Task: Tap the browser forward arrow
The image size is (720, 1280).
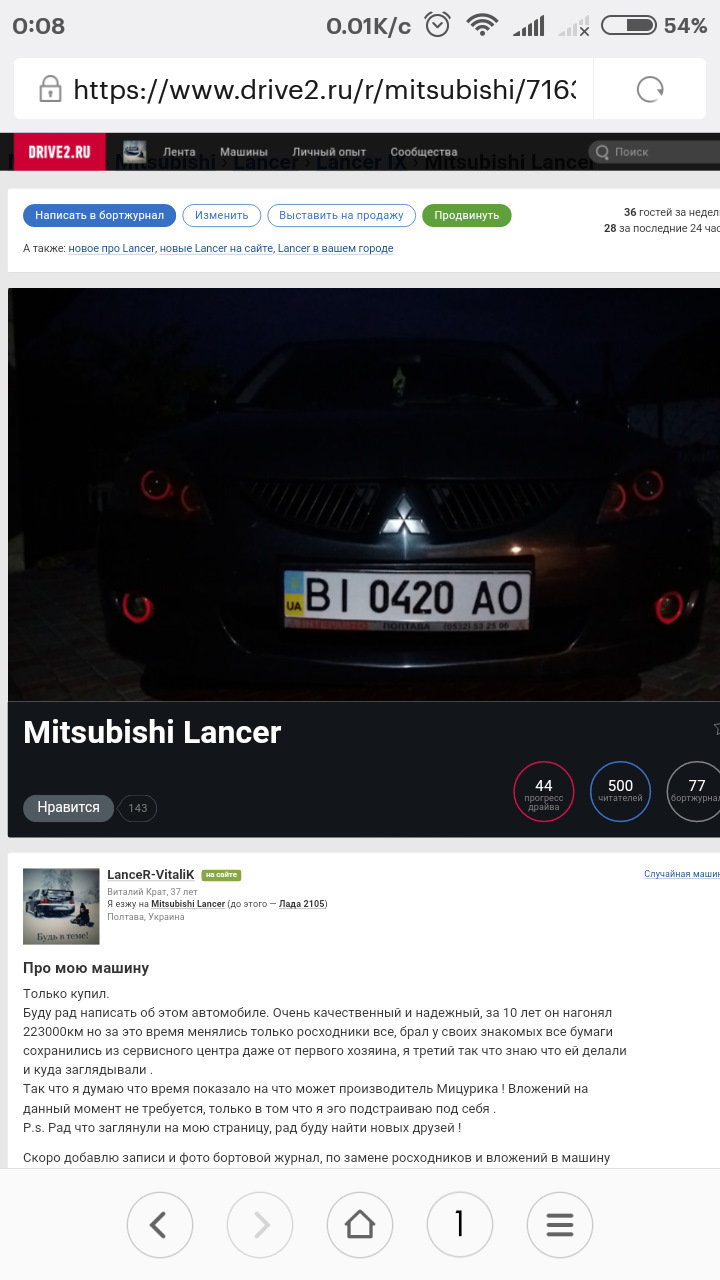Action: [259, 1224]
